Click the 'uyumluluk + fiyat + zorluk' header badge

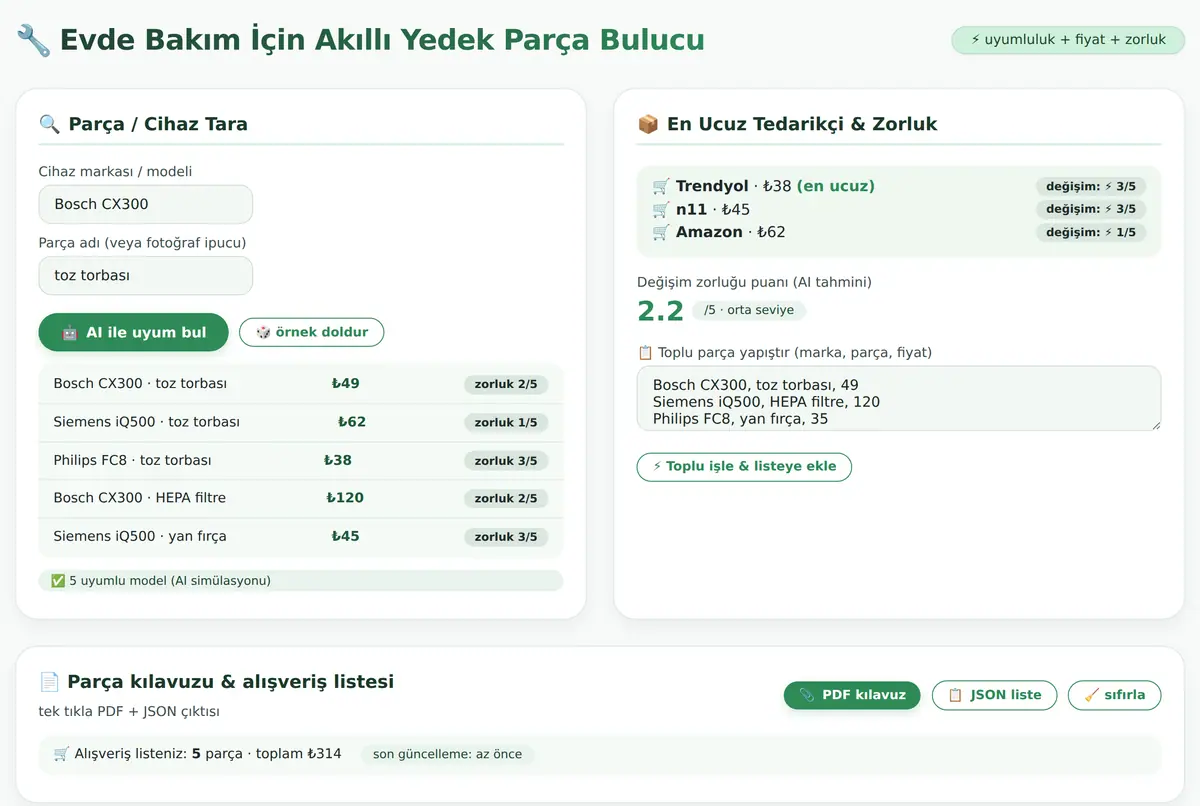click(1068, 40)
